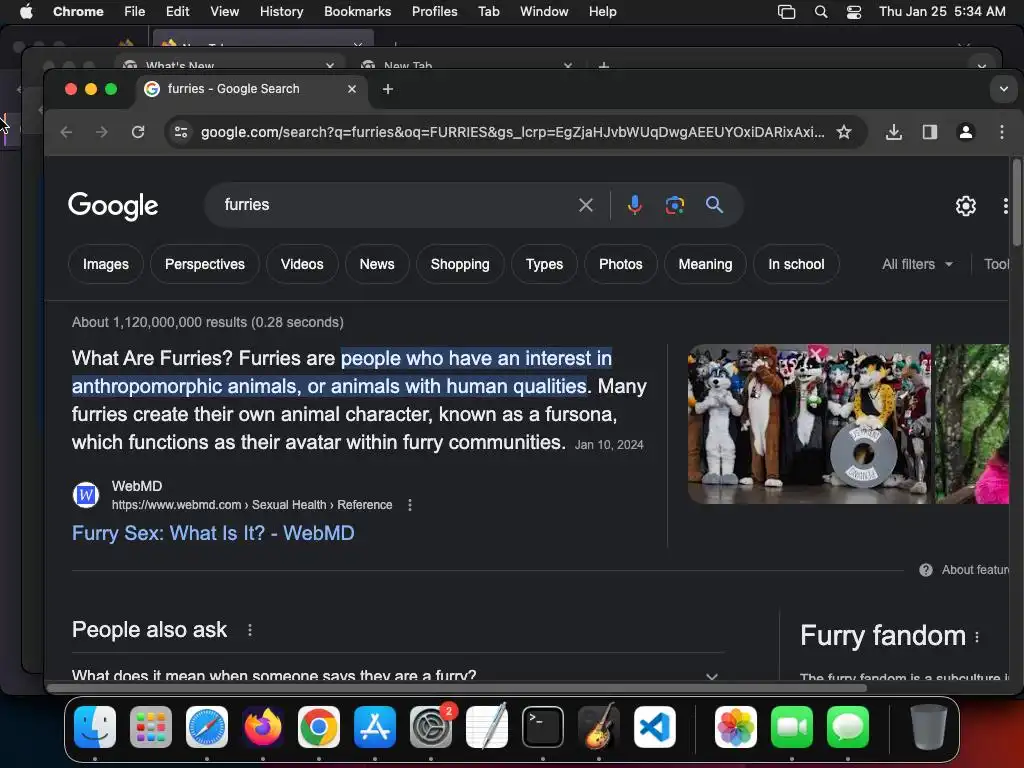
Task: Open Spotlight search in menu bar
Action: click(821, 12)
